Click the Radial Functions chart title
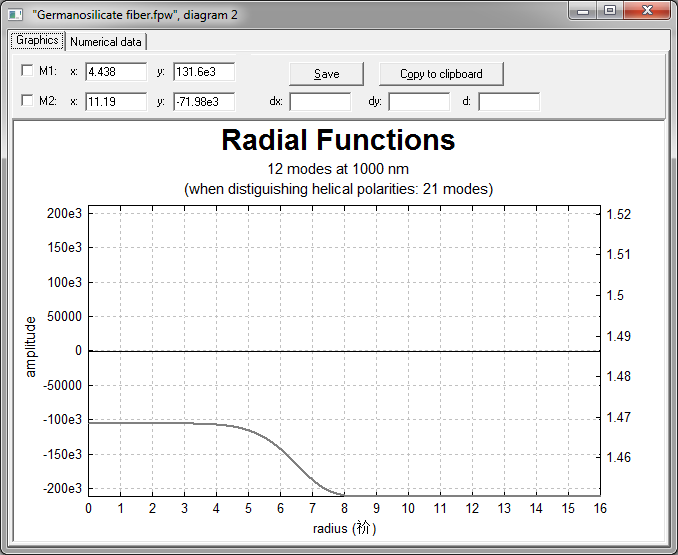Viewport: 678px width, 555px height. click(338, 140)
